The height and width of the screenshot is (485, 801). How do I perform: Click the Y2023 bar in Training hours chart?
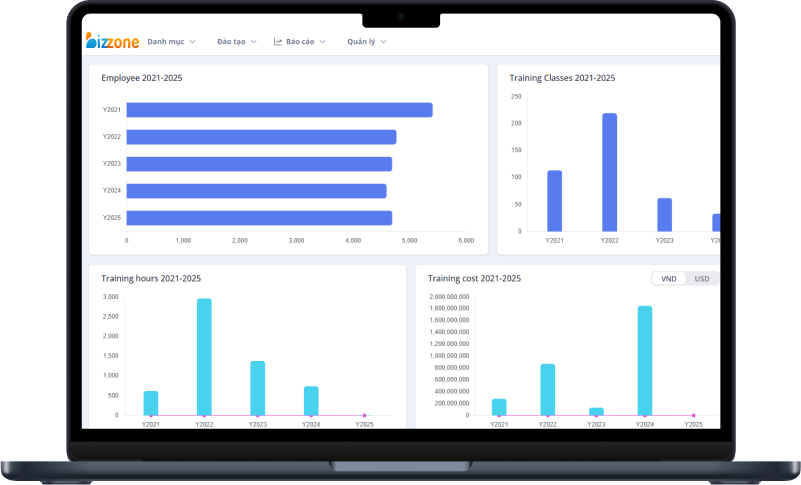click(x=257, y=388)
